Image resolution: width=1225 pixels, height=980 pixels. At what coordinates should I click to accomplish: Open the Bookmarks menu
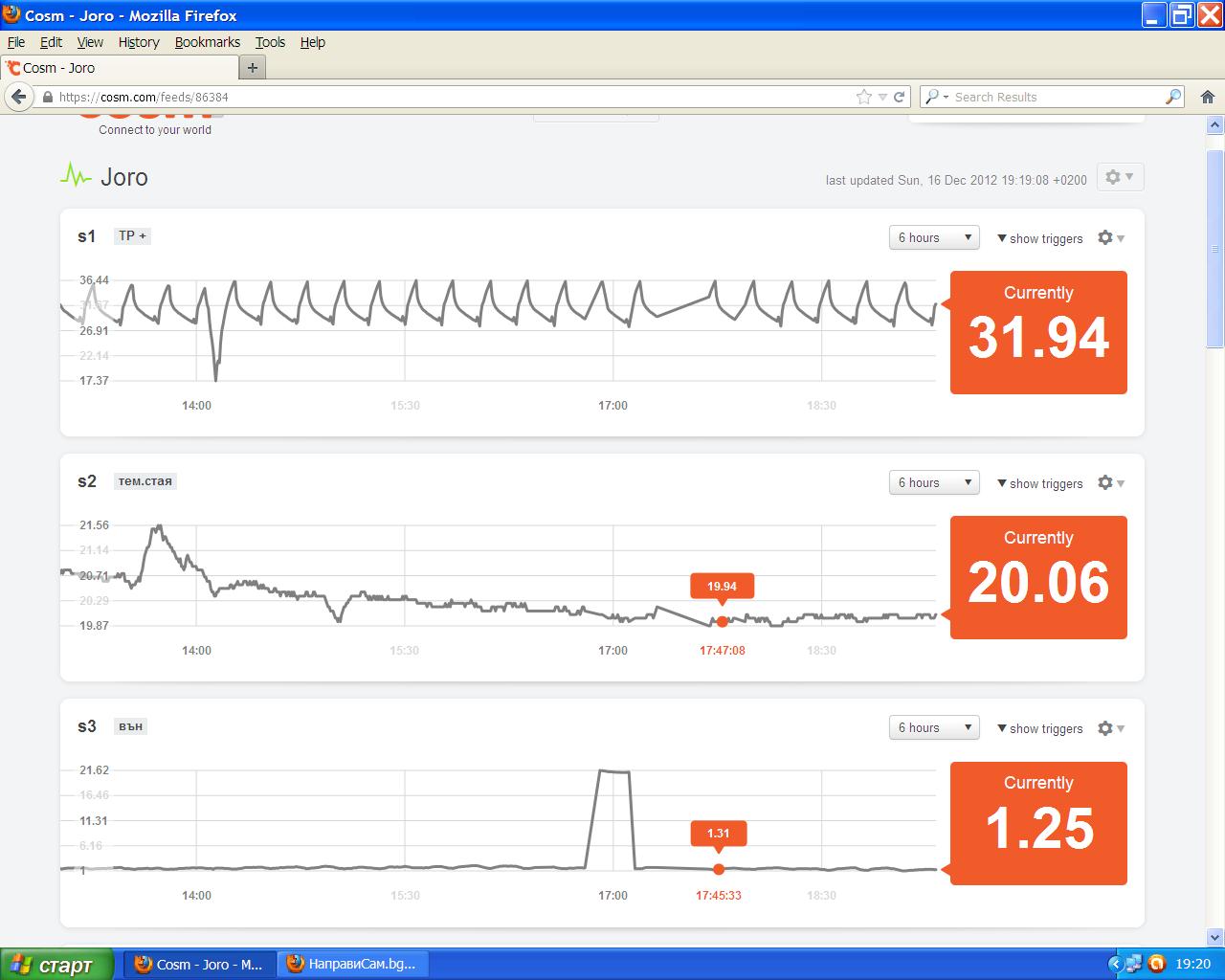207,42
